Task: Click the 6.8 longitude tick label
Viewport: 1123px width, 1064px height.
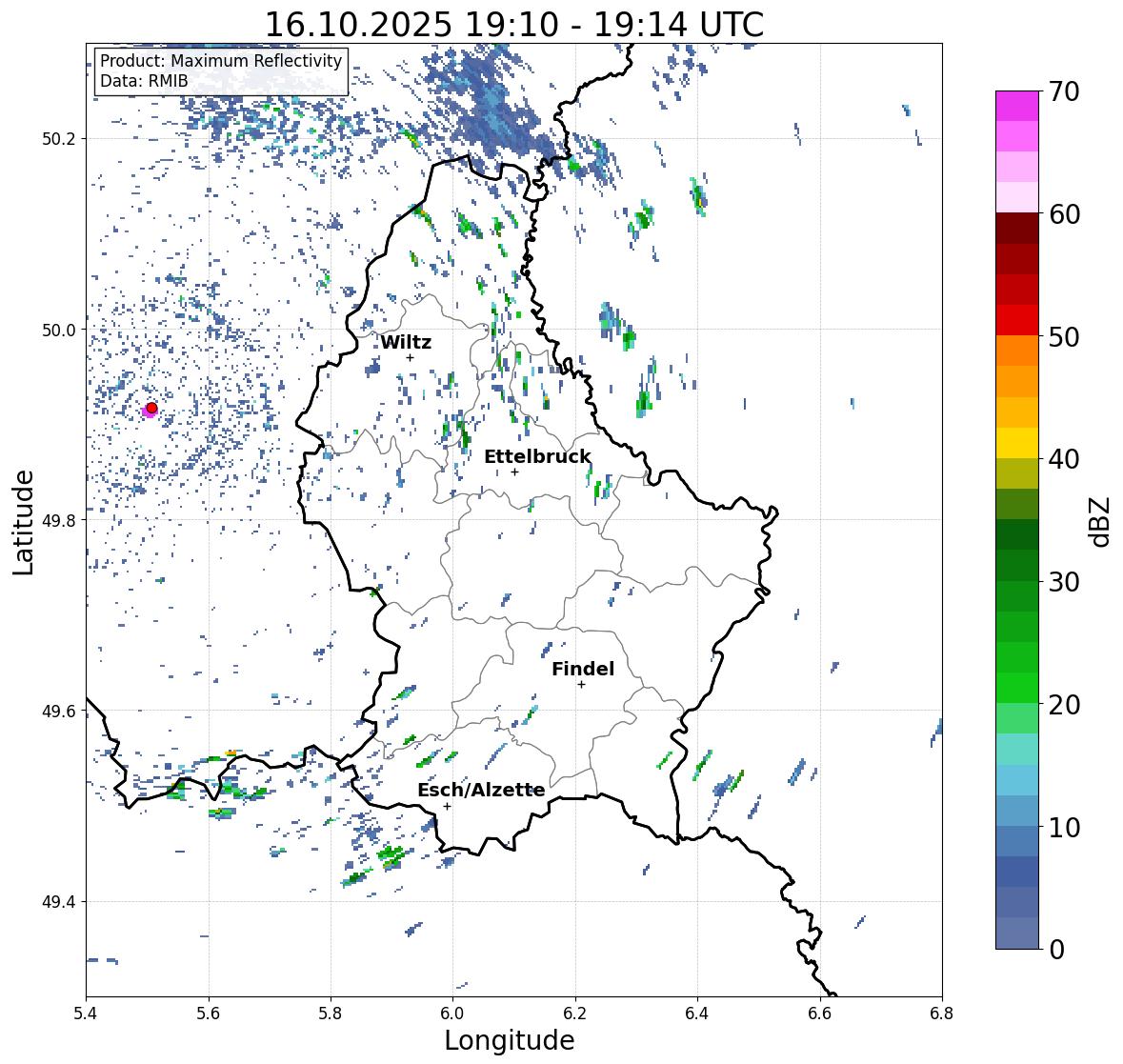Action: coord(942,1013)
